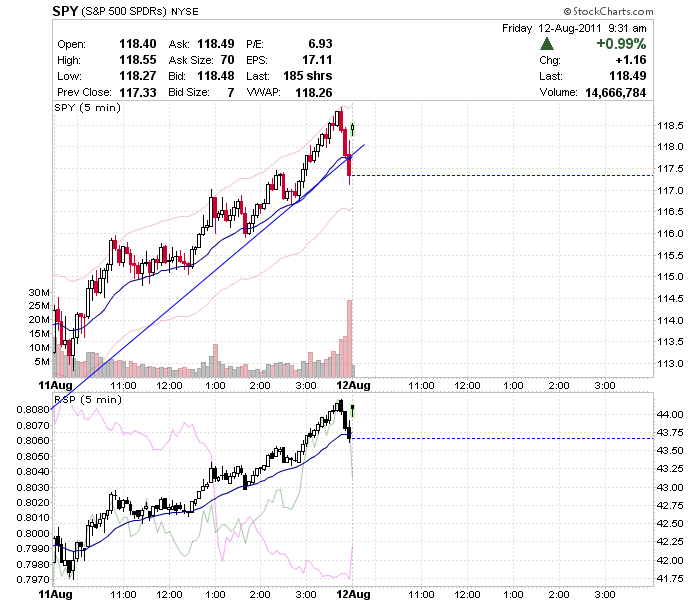
Task: Click the SPY (5 min) chart label
Action: click(88, 108)
